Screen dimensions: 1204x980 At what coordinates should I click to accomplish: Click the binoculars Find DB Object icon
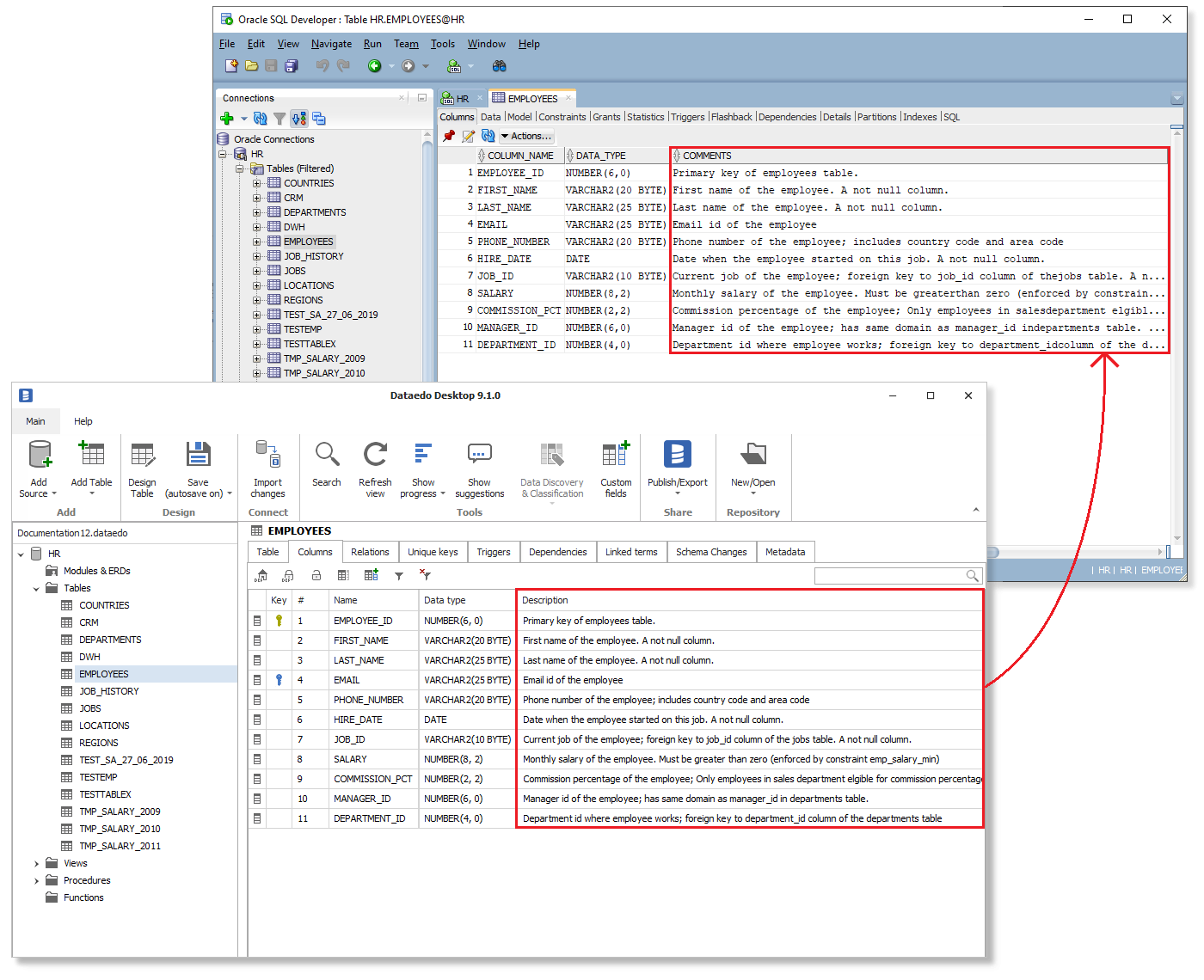coord(499,66)
